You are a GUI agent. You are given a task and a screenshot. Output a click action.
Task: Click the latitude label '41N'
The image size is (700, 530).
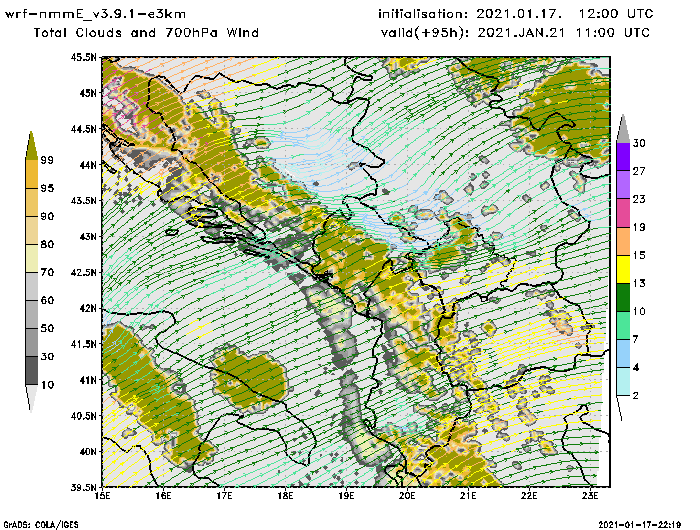88,380
